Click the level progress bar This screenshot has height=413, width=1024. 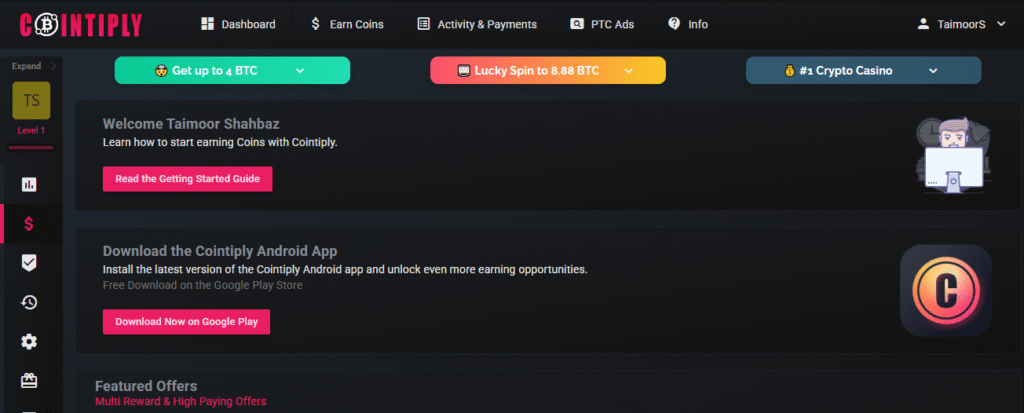(x=31, y=148)
